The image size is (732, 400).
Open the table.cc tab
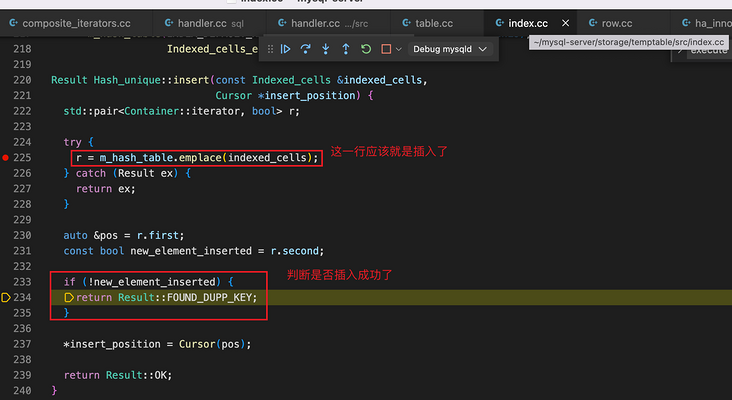point(428,23)
